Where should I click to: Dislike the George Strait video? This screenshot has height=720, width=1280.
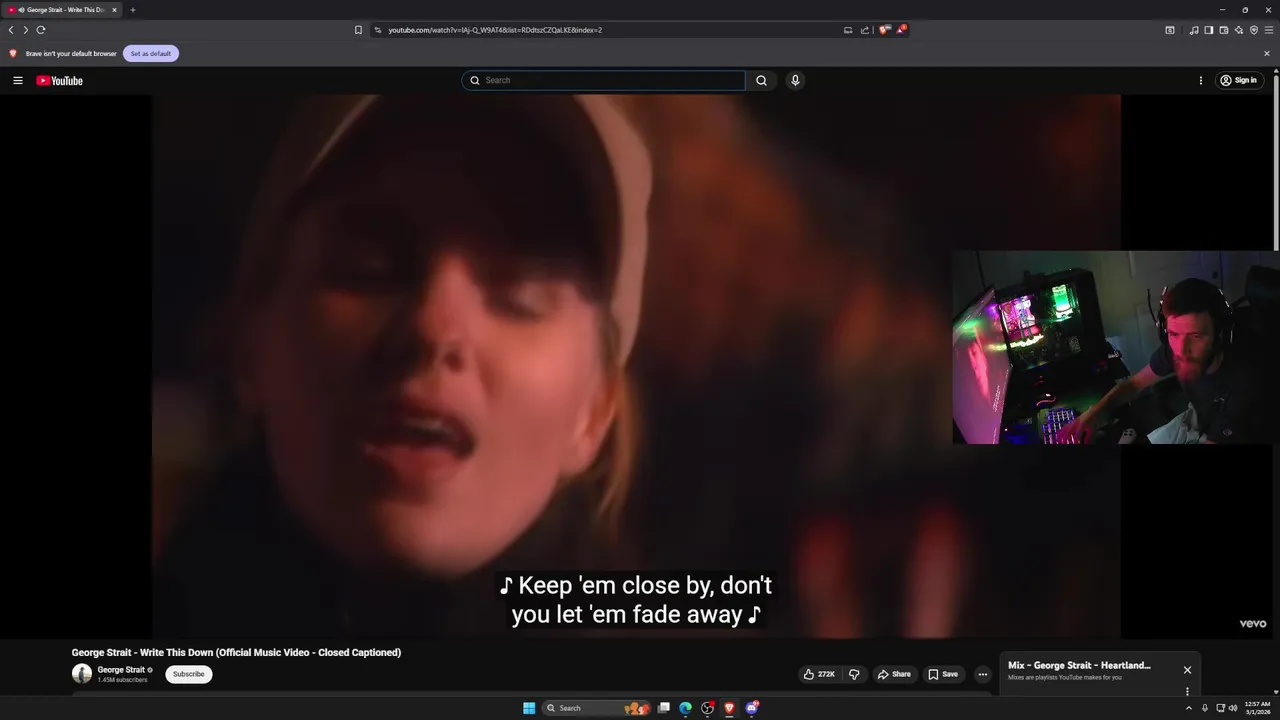[854, 674]
